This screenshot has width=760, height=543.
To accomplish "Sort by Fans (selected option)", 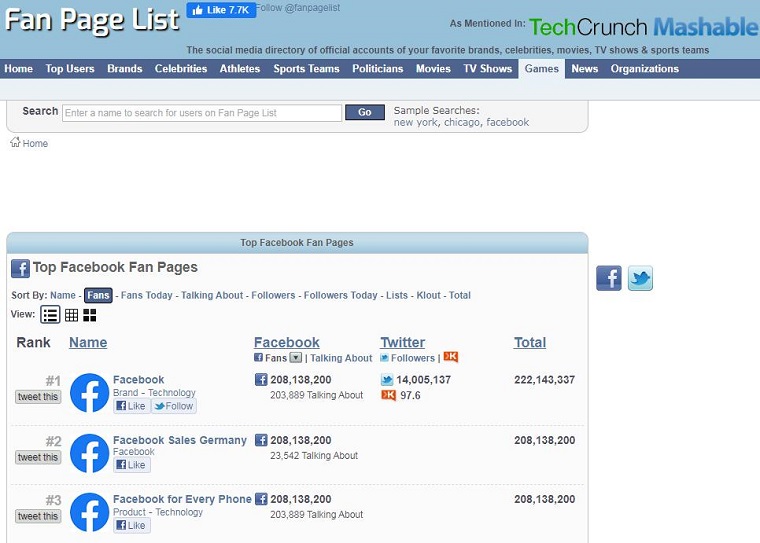I will [x=98, y=295].
